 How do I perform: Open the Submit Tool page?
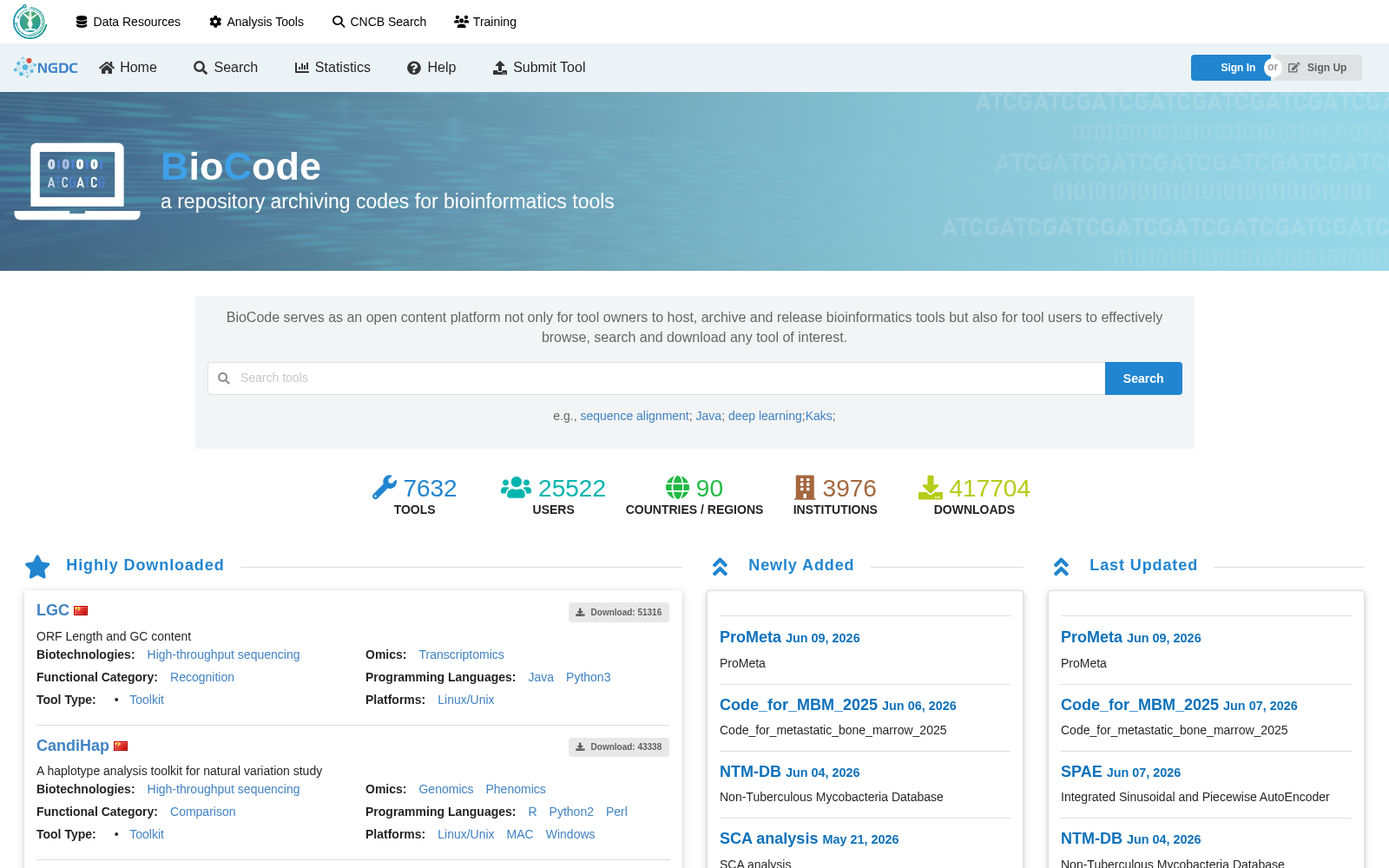point(539,68)
